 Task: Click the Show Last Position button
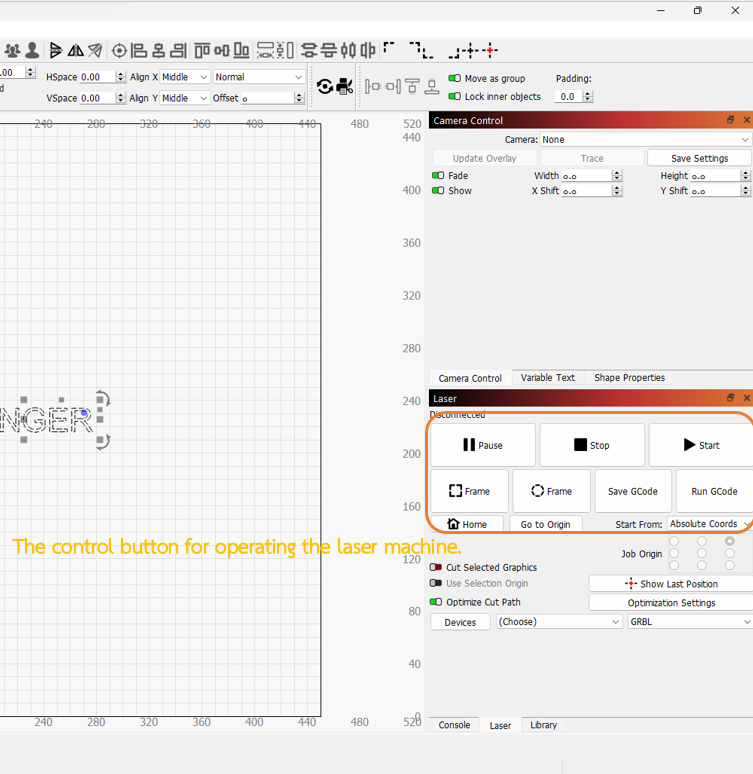click(670, 584)
